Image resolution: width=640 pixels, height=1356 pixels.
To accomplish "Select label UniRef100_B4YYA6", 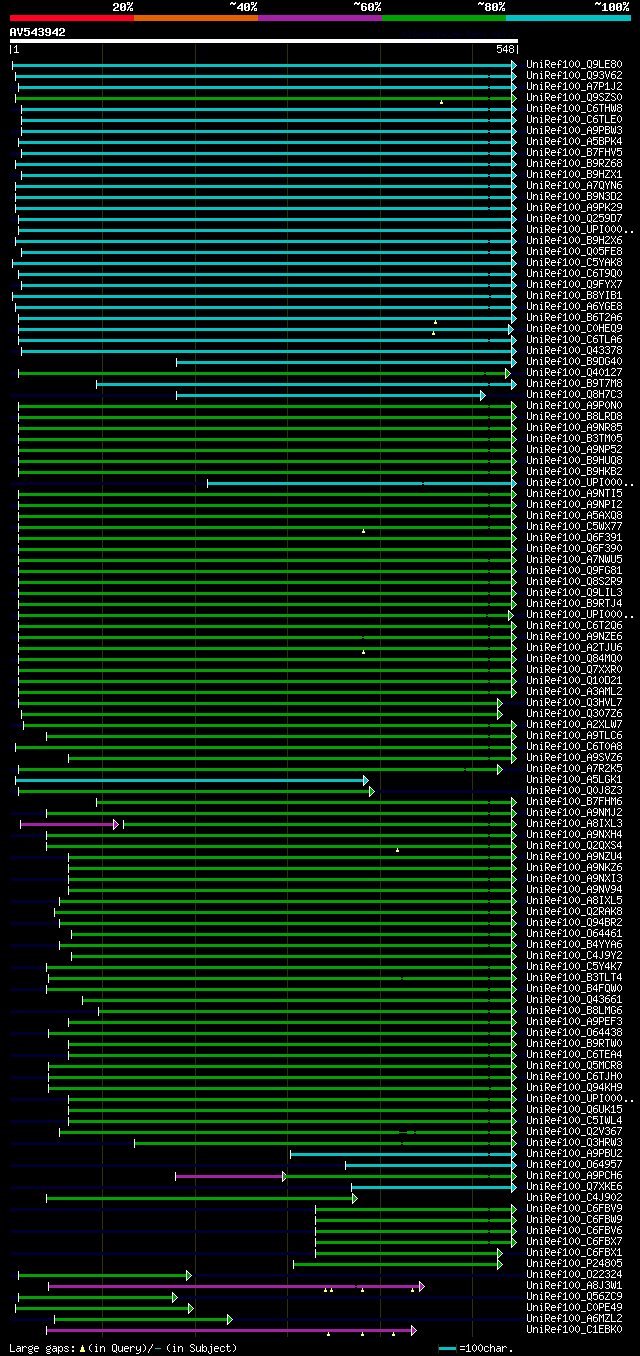I will pyautogui.click(x=574, y=945).
